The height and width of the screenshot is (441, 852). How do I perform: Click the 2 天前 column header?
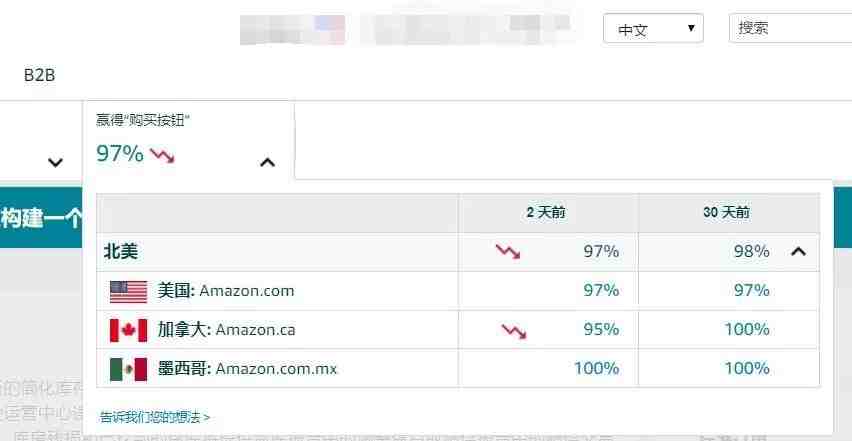tap(546, 212)
